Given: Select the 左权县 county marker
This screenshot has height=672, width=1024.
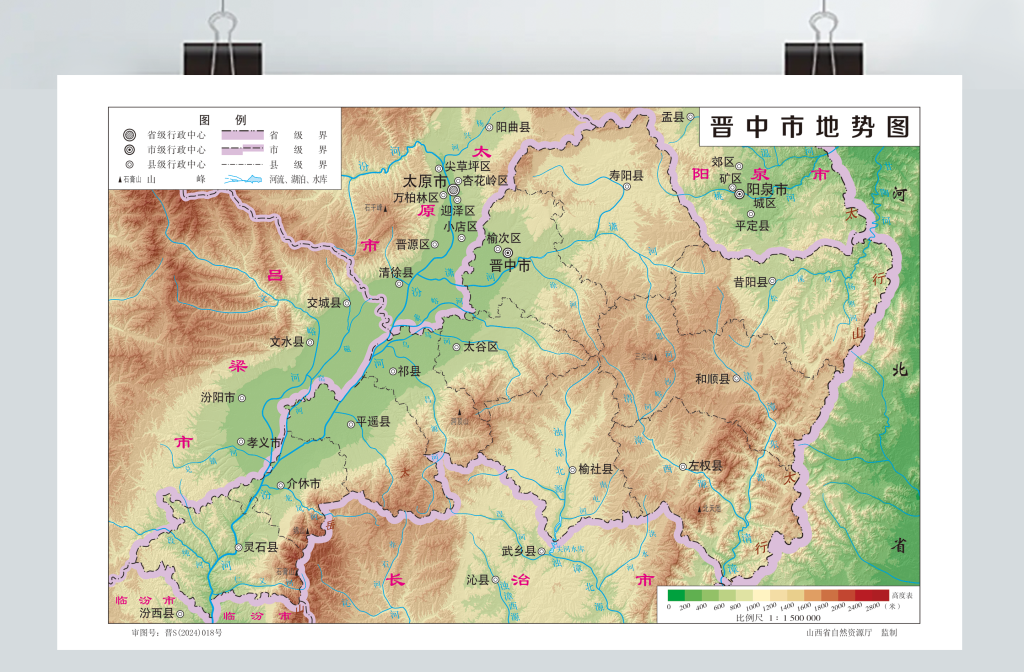Looking at the screenshot, I should [681, 466].
